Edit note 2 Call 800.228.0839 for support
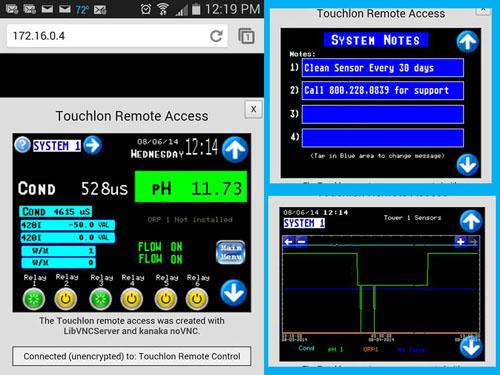The height and width of the screenshot is (375, 500). click(383, 90)
